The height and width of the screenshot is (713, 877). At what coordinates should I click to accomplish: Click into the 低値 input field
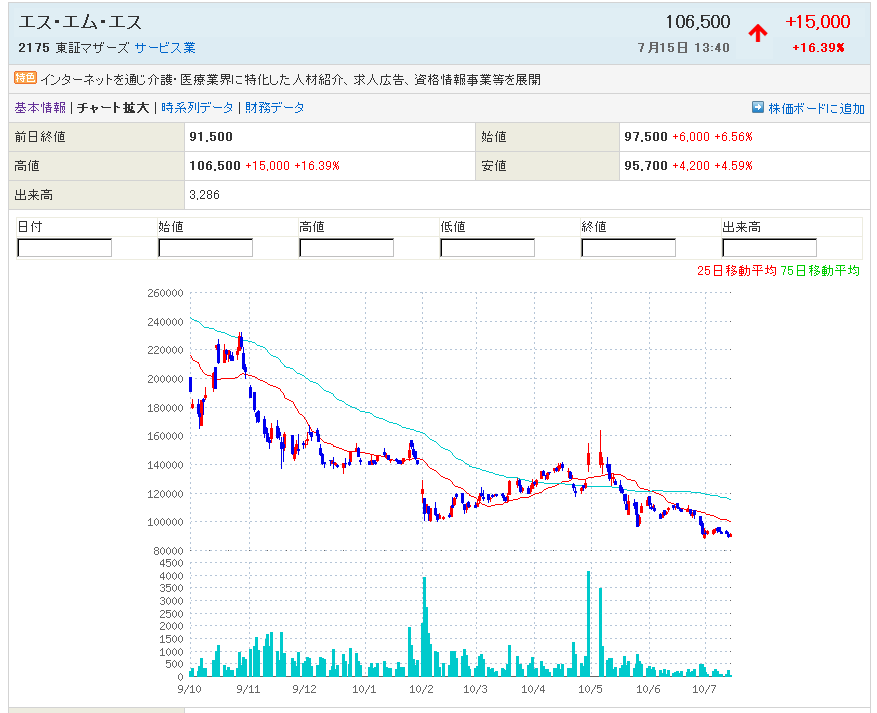[487, 247]
